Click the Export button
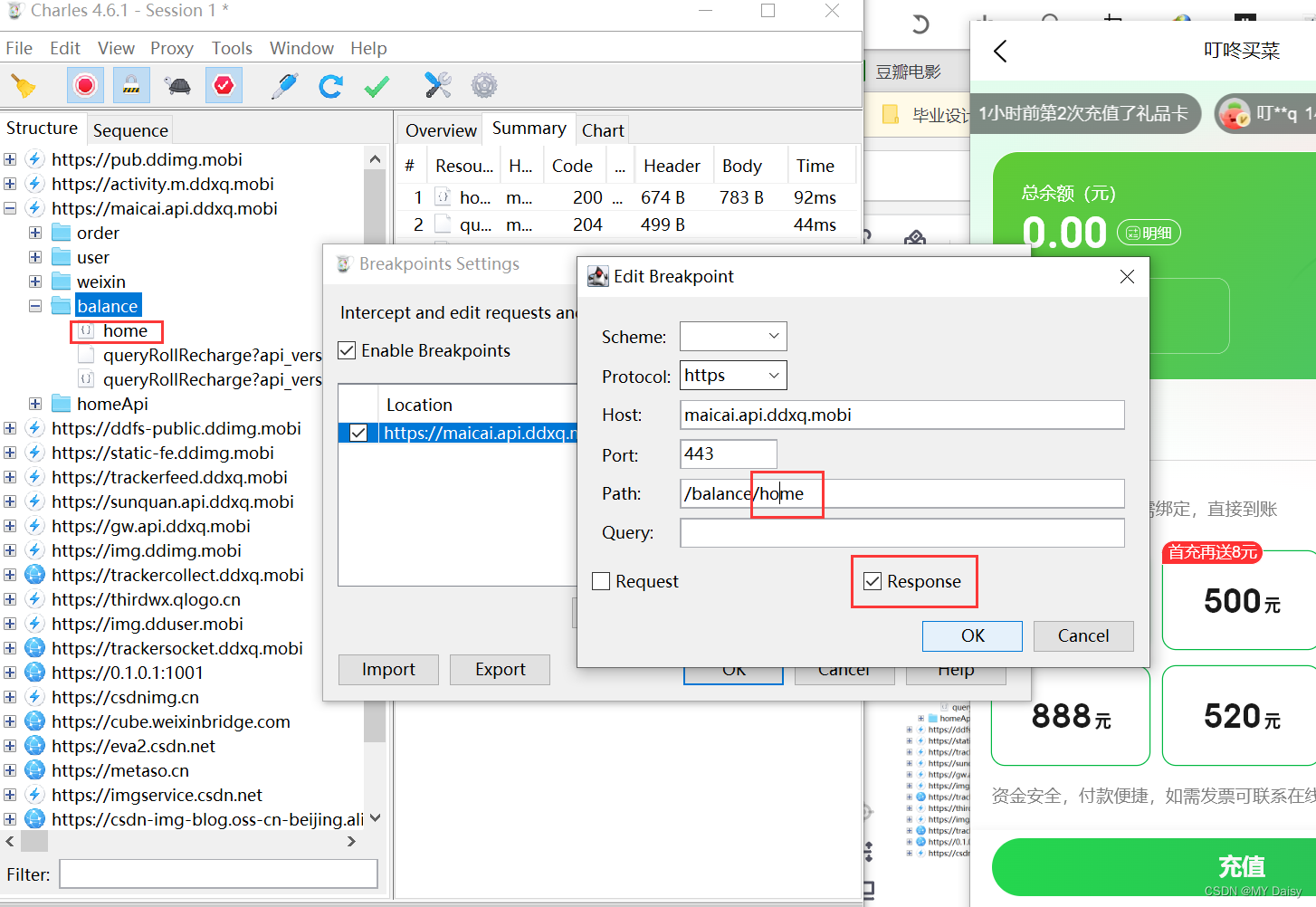This screenshot has height=907, width=1316. [500, 669]
